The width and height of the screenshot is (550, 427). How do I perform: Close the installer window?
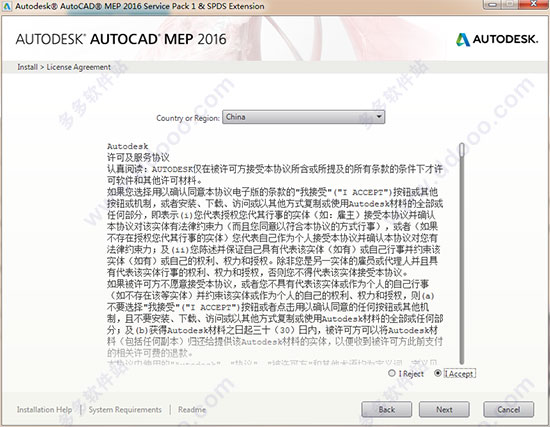(x=534, y=5)
